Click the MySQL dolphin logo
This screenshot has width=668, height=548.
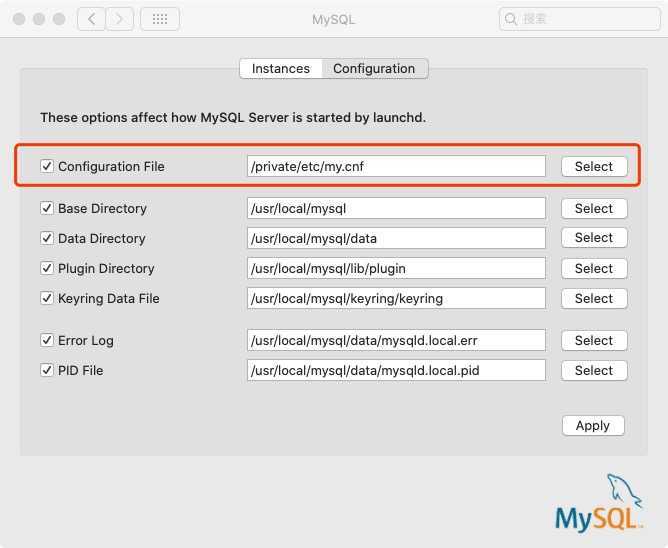[x=599, y=506]
